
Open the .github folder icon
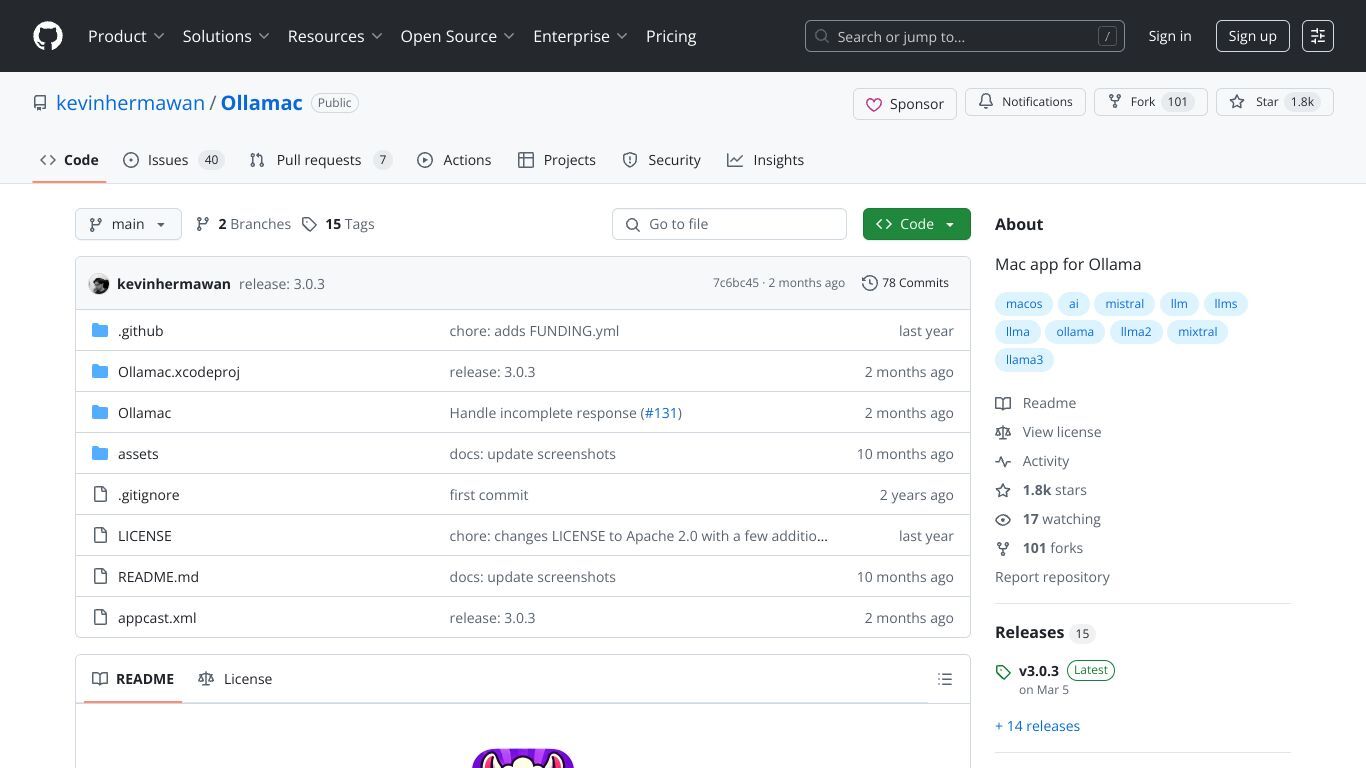pyautogui.click(x=100, y=331)
